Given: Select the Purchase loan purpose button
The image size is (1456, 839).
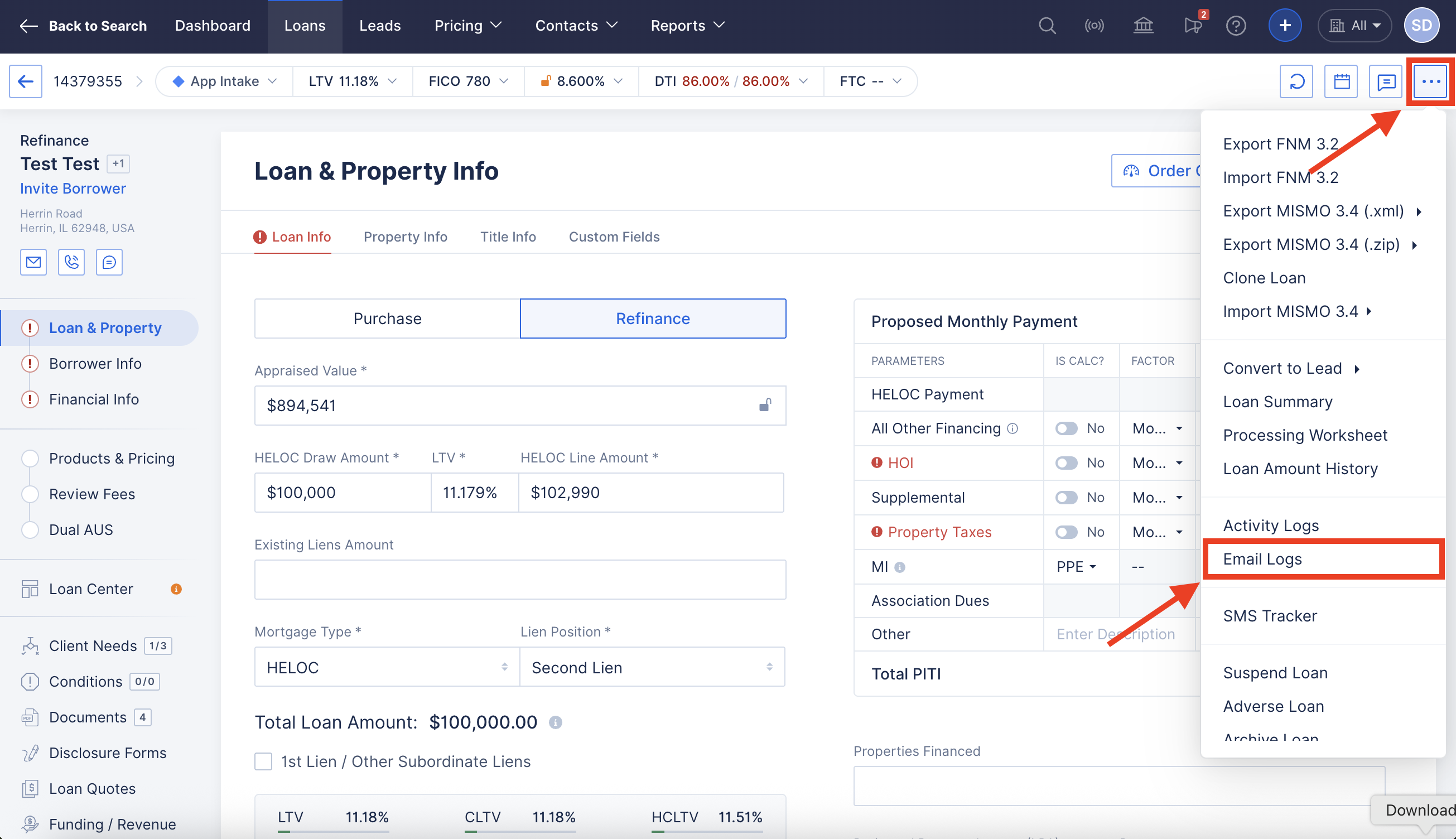Looking at the screenshot, I should pos(387,319).
